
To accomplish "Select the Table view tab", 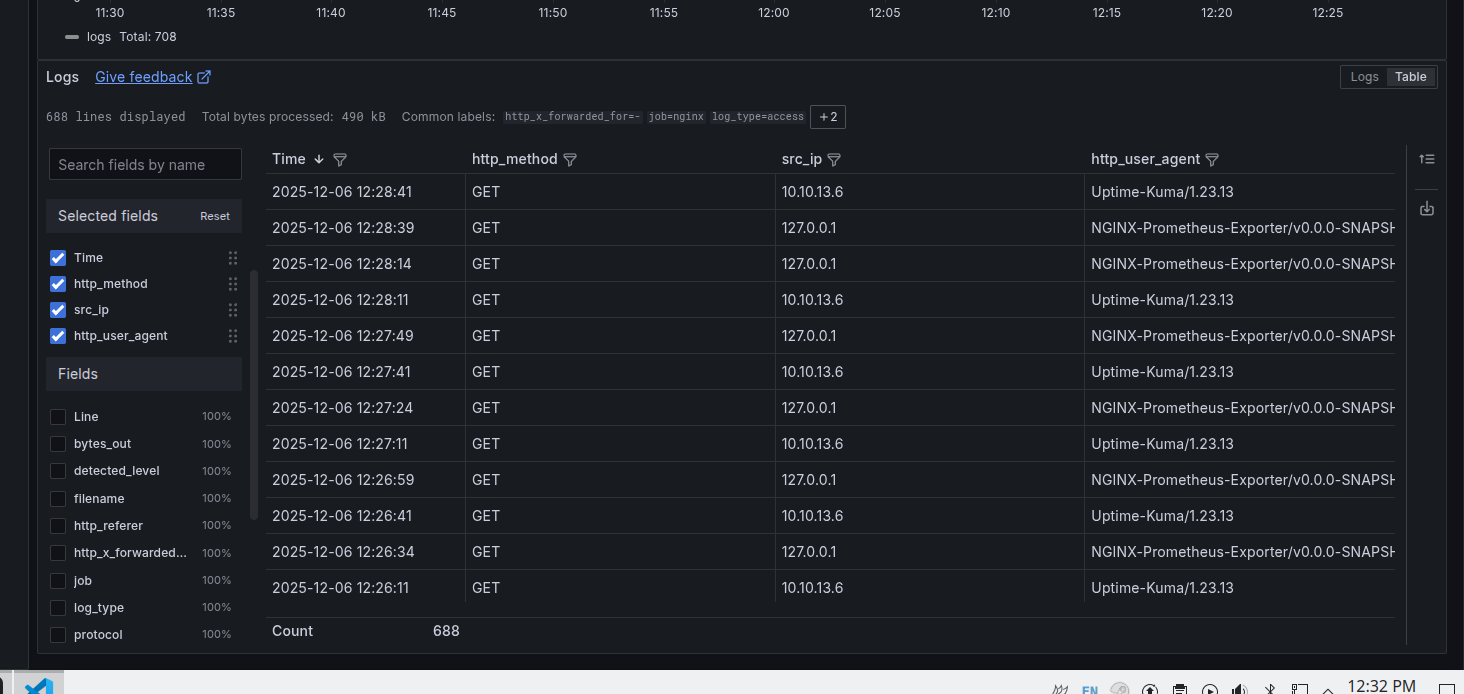I will [x=1410, y=77].
